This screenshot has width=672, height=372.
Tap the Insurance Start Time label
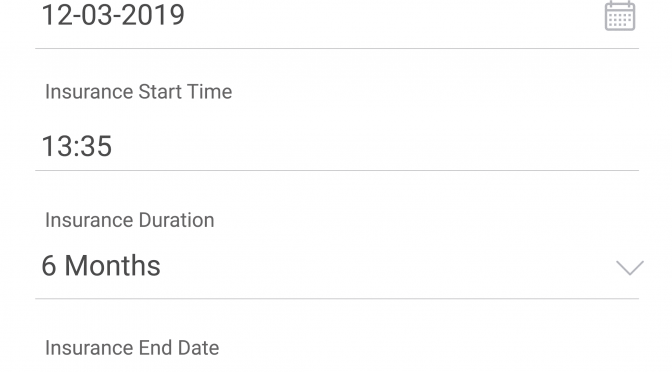click(x=138, y=92)
